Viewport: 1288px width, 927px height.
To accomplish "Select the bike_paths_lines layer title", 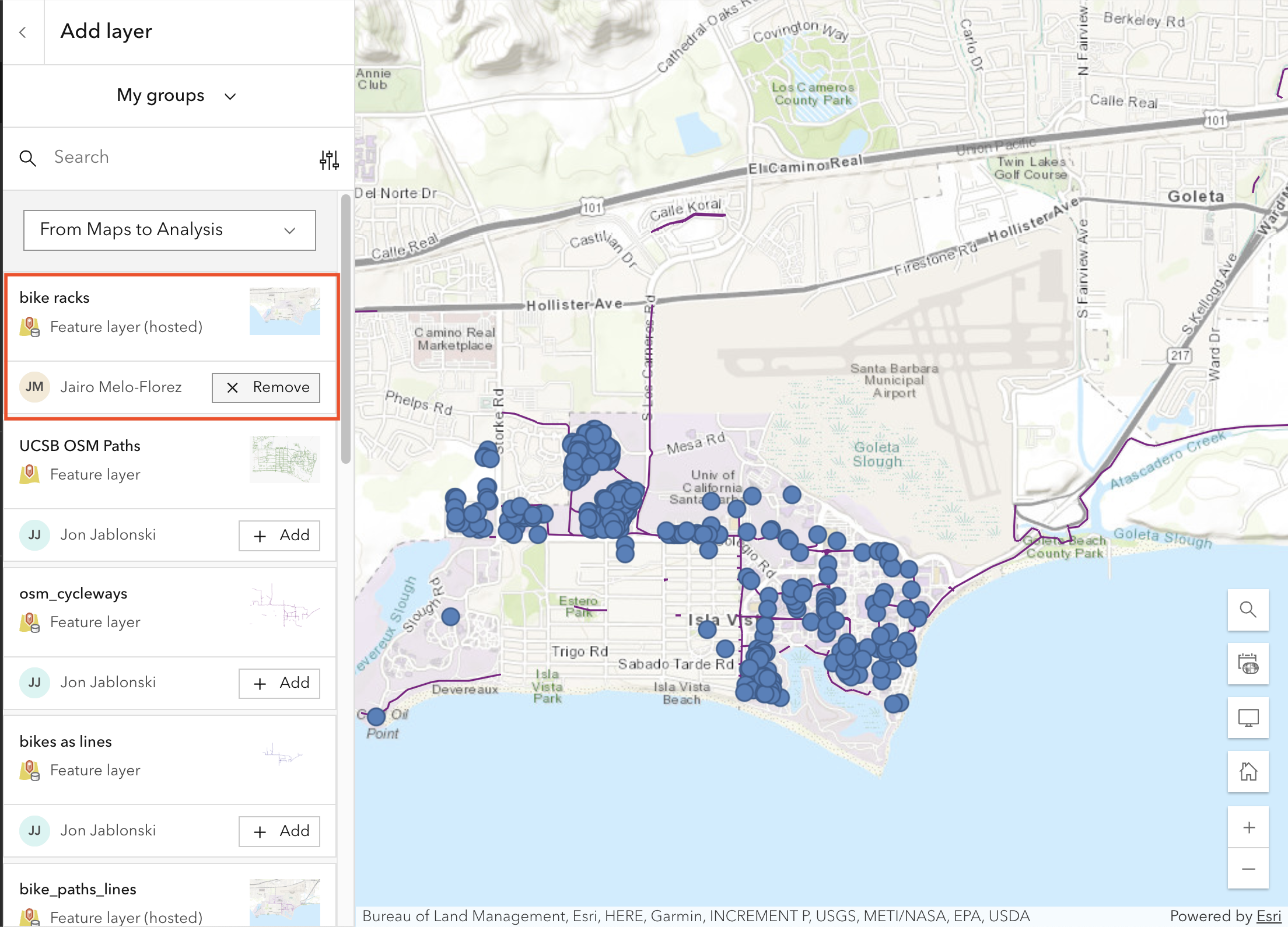I will [78, 889].
